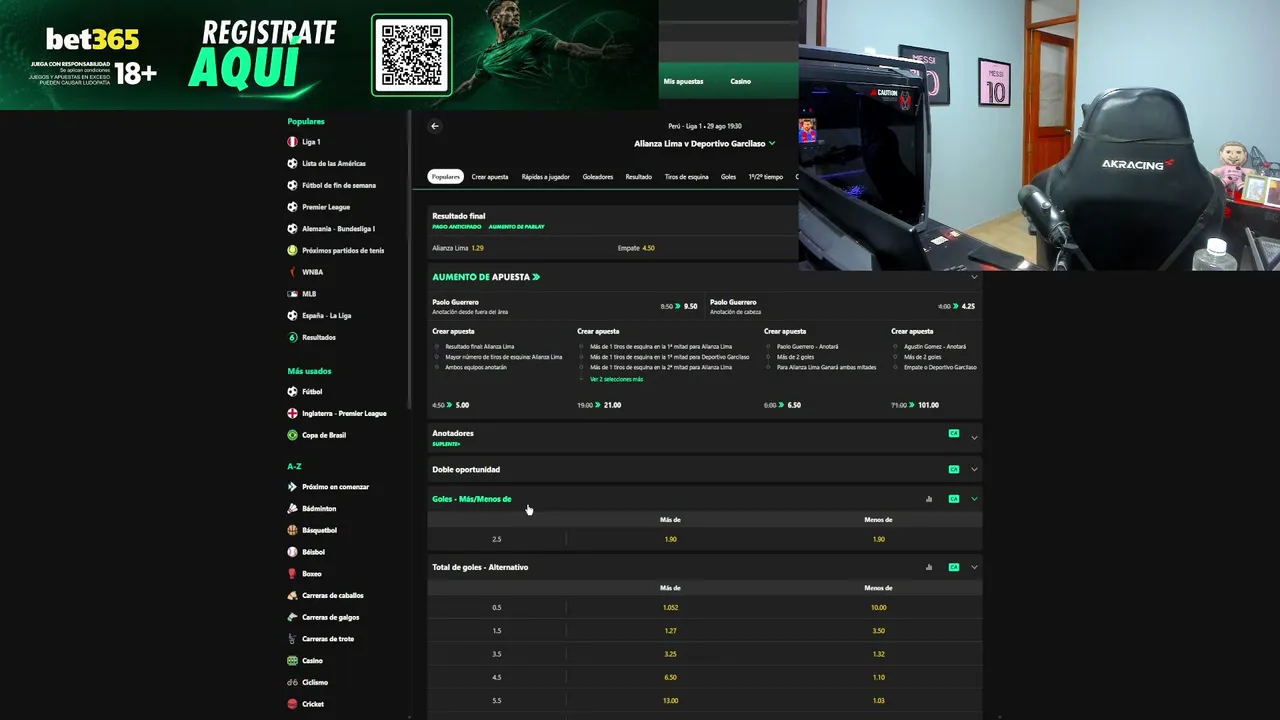Pick the 9.50 boosted Paolo Guerrero odds
This screenshot has height=720, width=1280.
690,306
